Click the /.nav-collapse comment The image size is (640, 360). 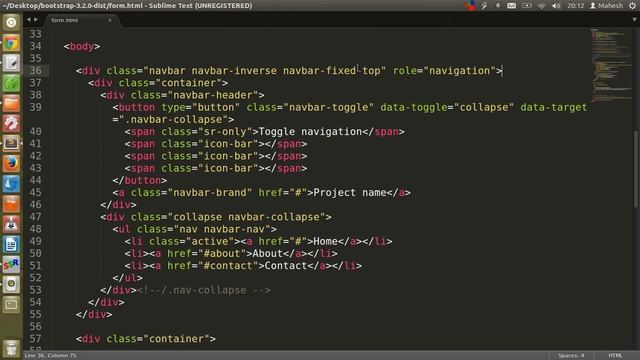[204, 290]
